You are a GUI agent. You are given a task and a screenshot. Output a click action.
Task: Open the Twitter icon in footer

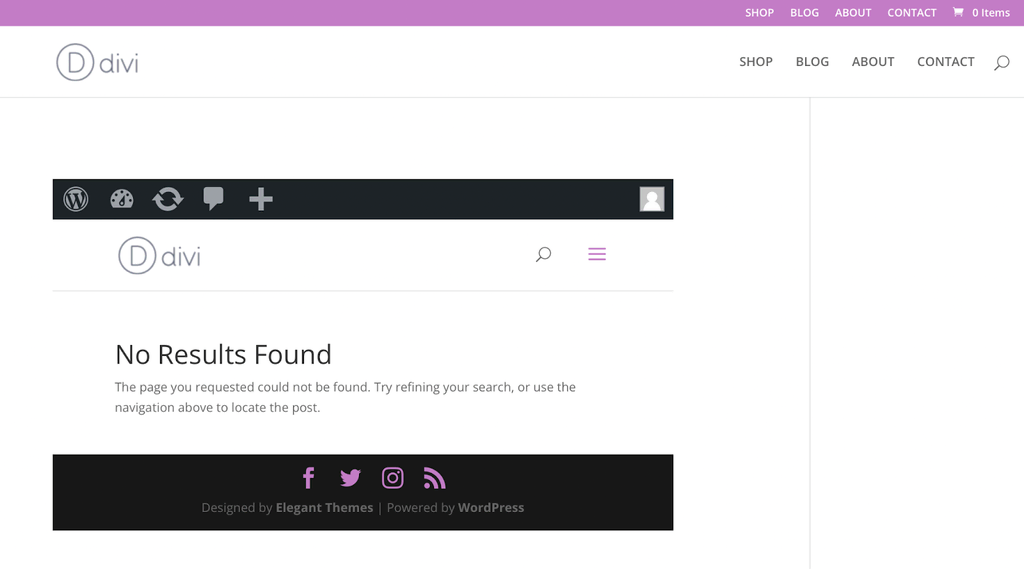(x=350, y=478)
